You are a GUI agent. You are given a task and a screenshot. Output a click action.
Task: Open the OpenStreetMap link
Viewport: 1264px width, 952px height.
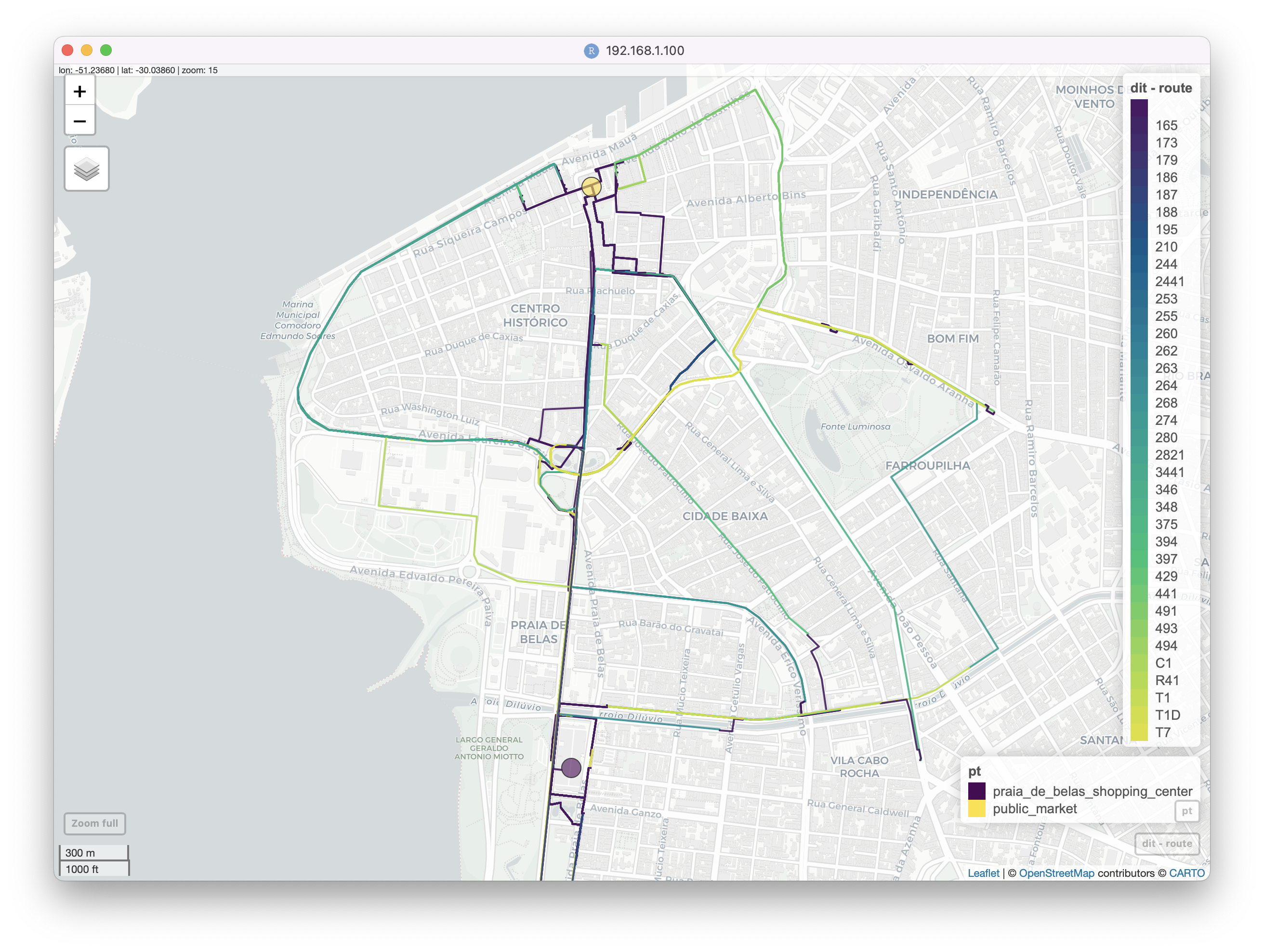1056,873
